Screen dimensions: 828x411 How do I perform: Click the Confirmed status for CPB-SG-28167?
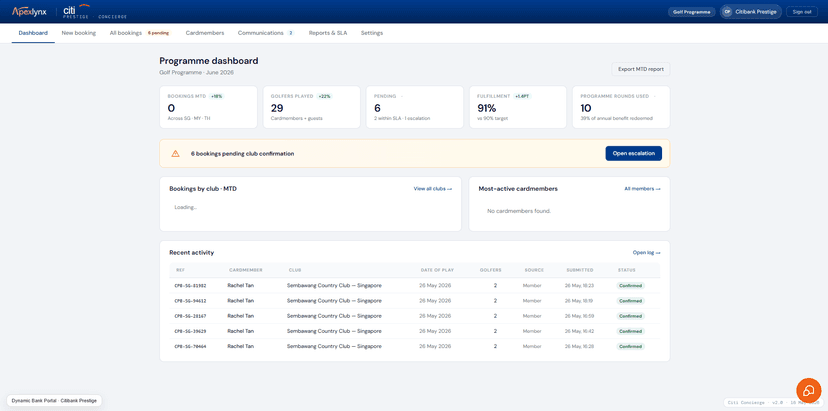631,316
